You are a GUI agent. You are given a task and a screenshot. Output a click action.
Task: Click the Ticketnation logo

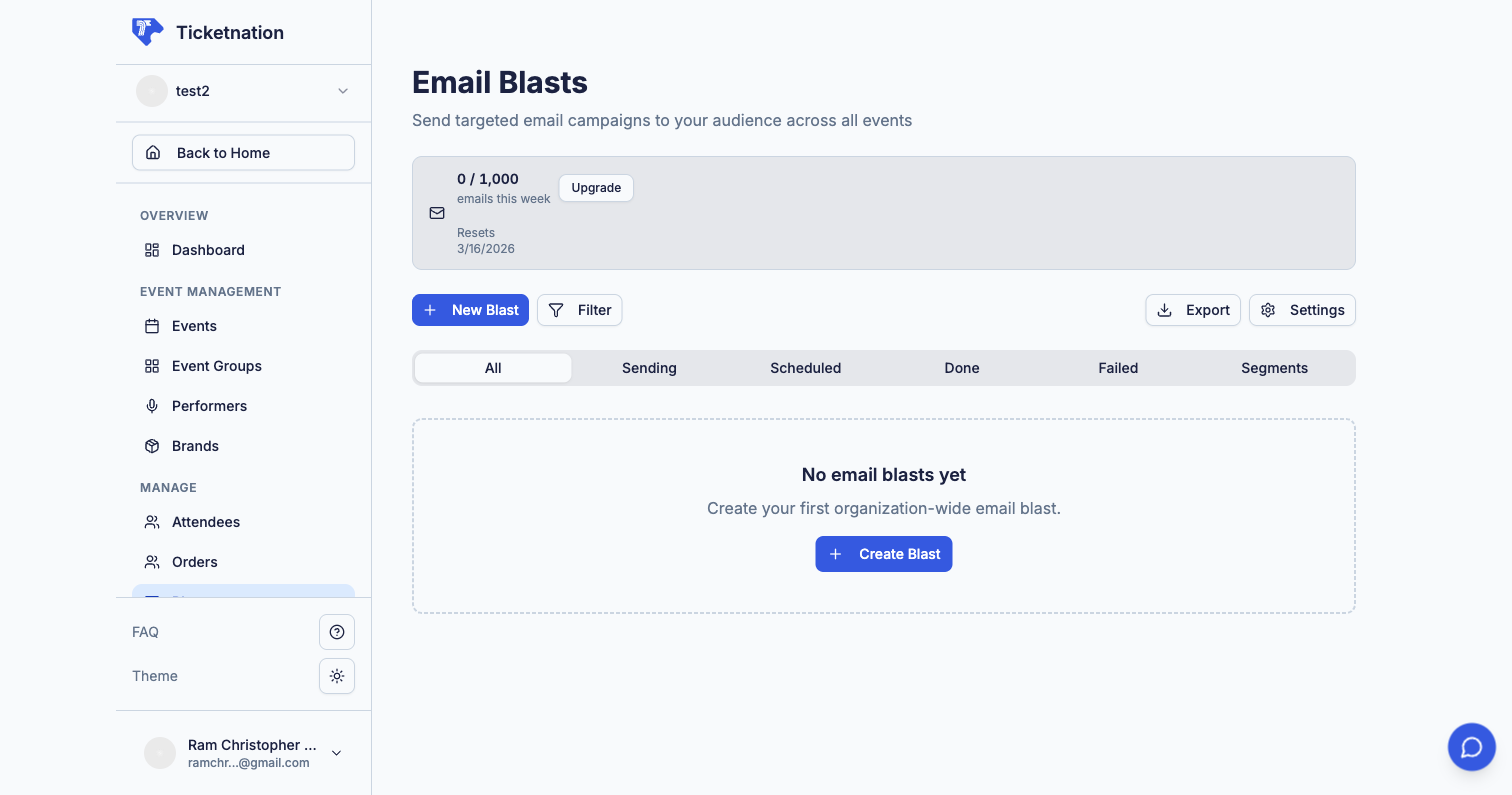coord(147,31)
